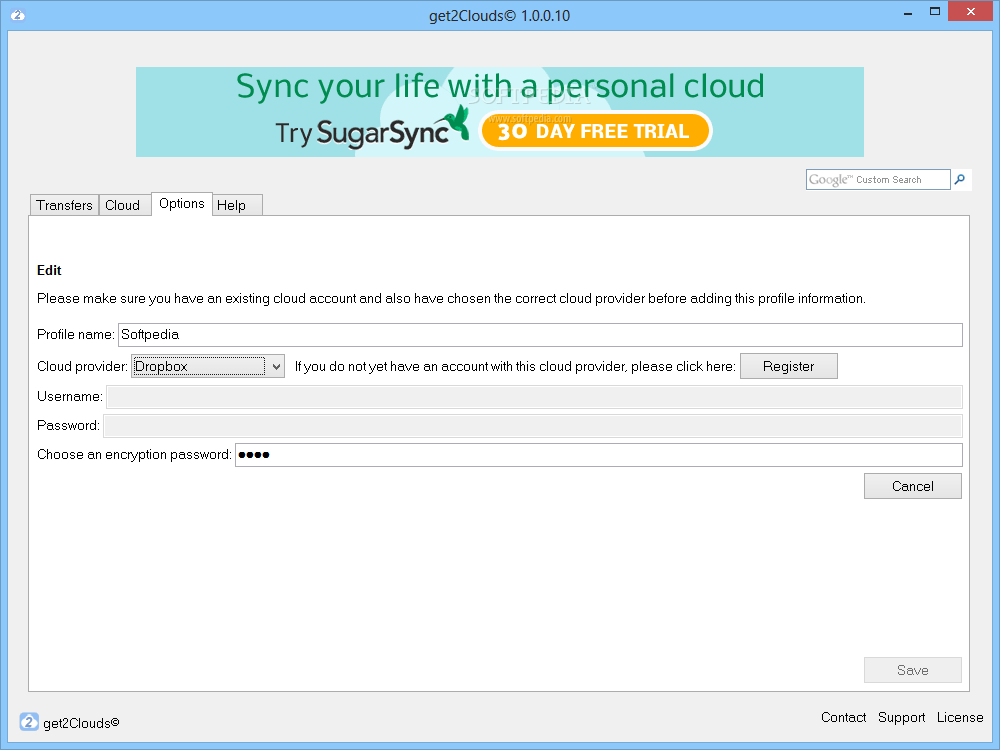Switch to the Transfers tab
Screen dimensions: 1000x750
point(64,205)
